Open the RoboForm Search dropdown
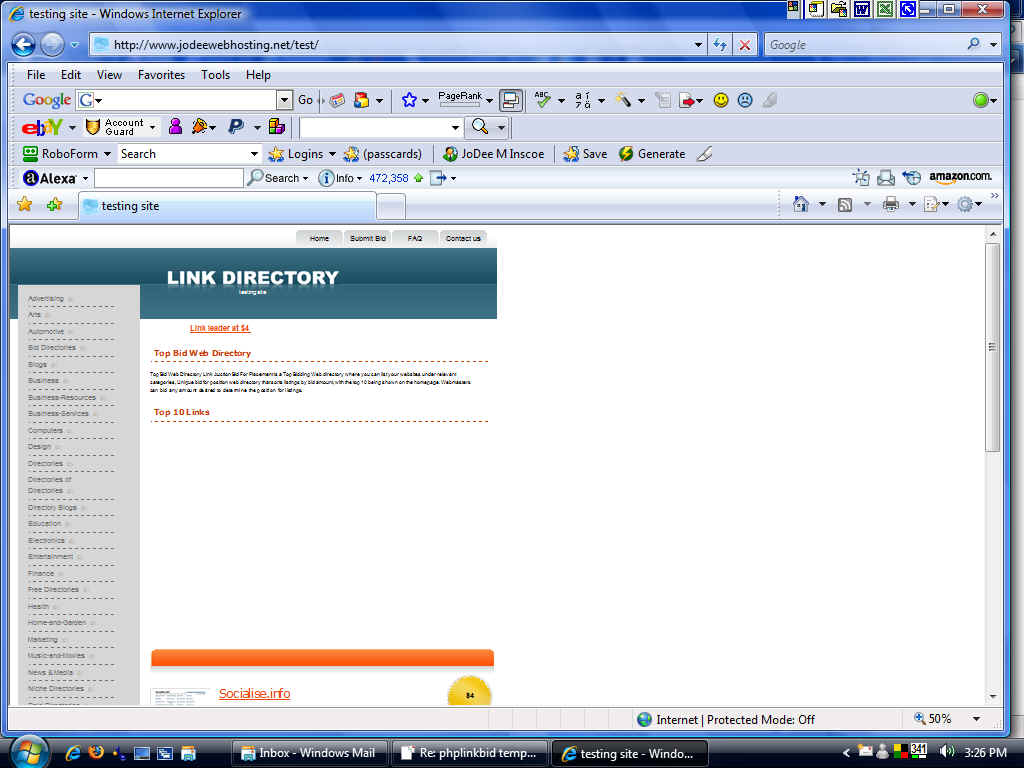Viewport: 1024px width, 768px height. tap(254, 154)
